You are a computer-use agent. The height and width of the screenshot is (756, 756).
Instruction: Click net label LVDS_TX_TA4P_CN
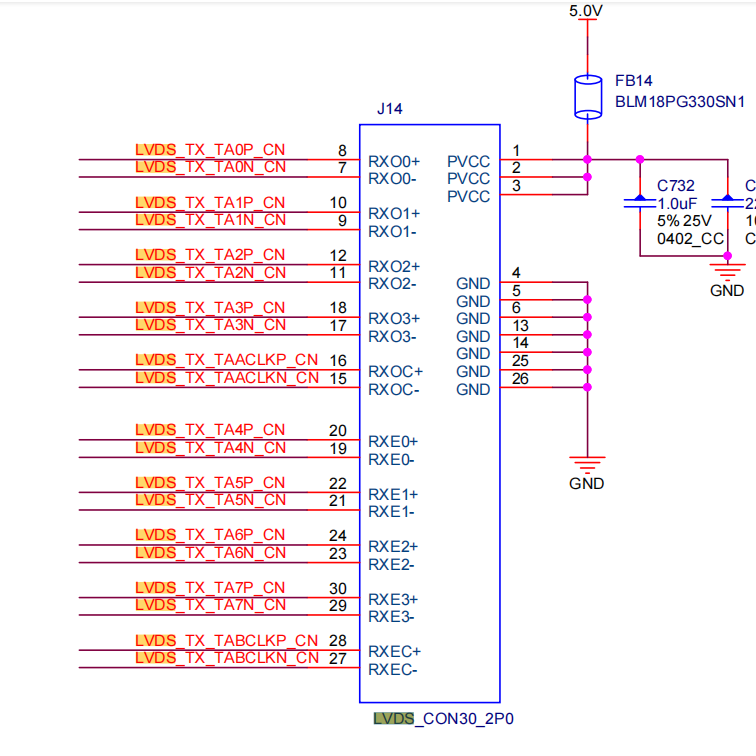coord(210,430)
